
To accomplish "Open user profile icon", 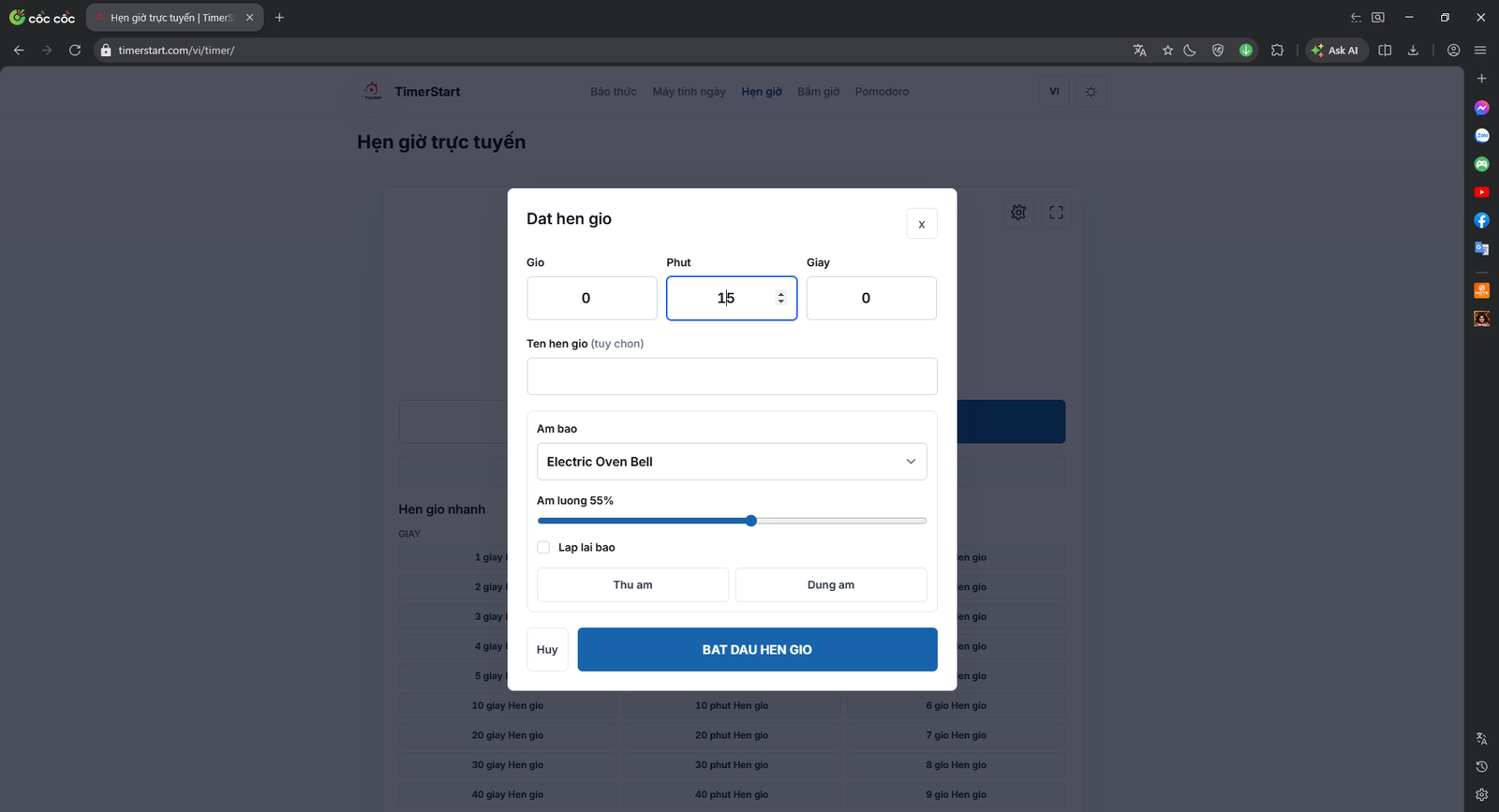I will coord(1453,51).
